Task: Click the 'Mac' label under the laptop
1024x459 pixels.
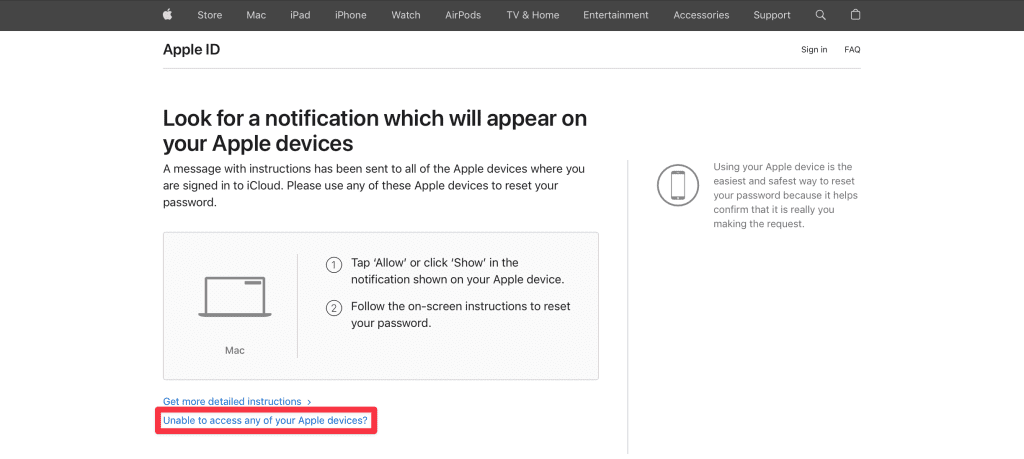Action: pos(234,351)
